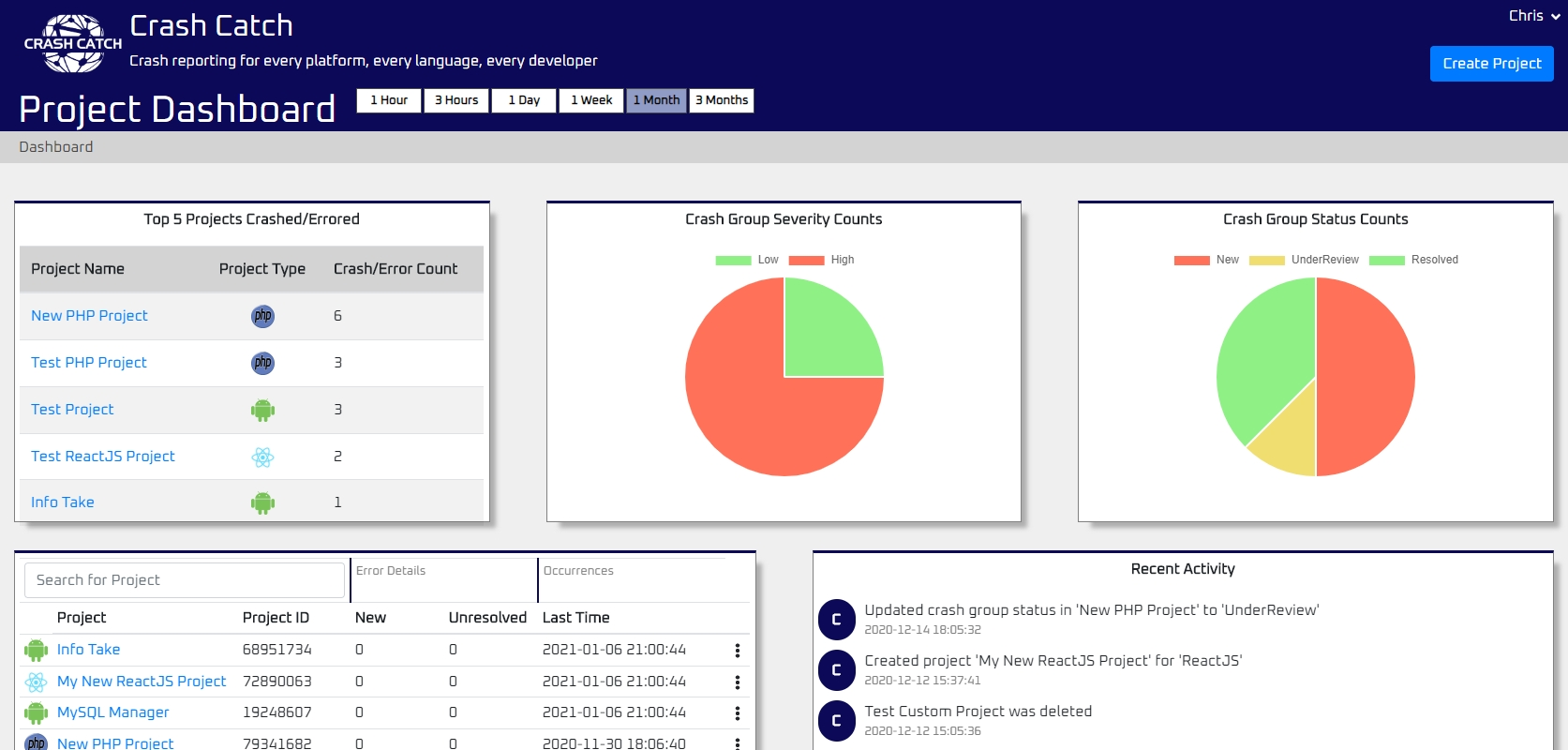Viewport: 1568px width, 750px height.
Task: Click the Search for Project field
Action: tap(185, 580)
